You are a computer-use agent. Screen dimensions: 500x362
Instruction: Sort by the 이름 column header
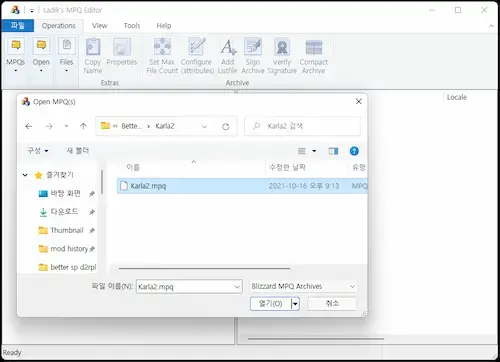[133, 167]
